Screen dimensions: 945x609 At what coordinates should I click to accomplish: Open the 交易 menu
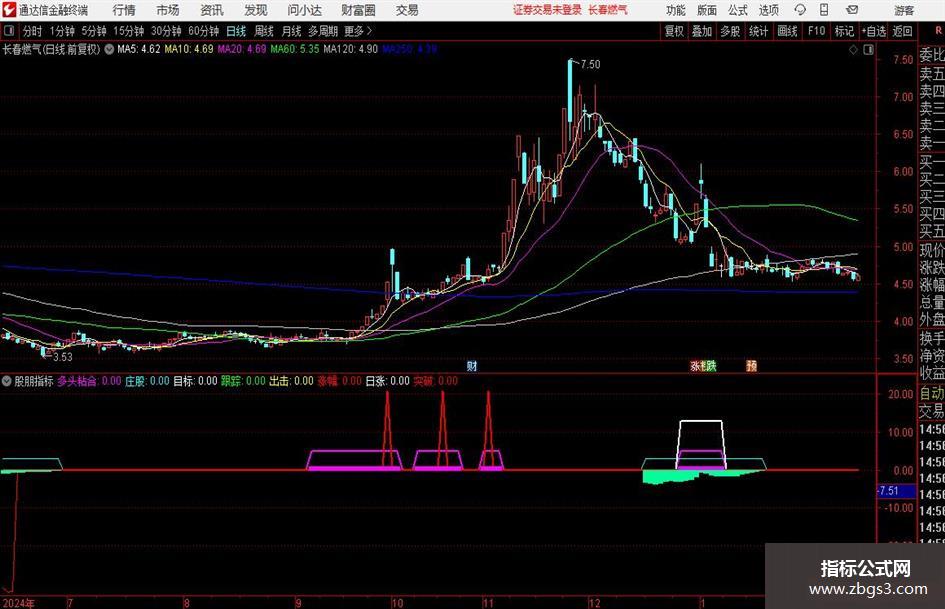[x=407, y=10]
